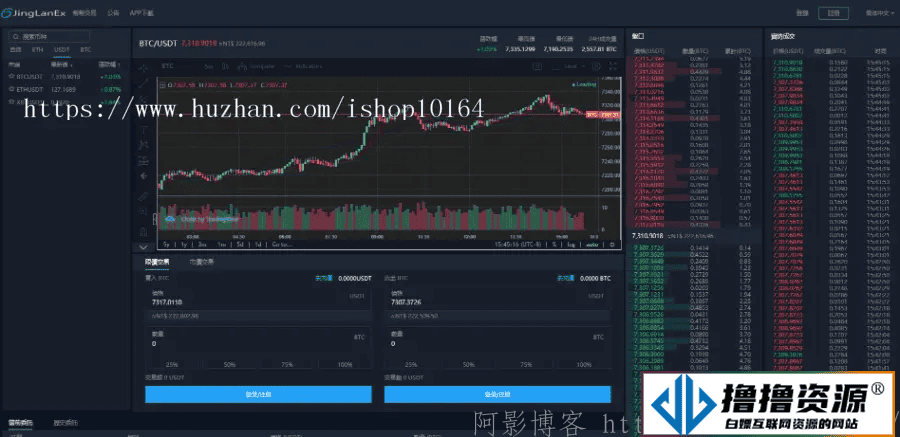Select 25% on the buy amount
This screenshot has width=900, height=437.
point(172,365)
